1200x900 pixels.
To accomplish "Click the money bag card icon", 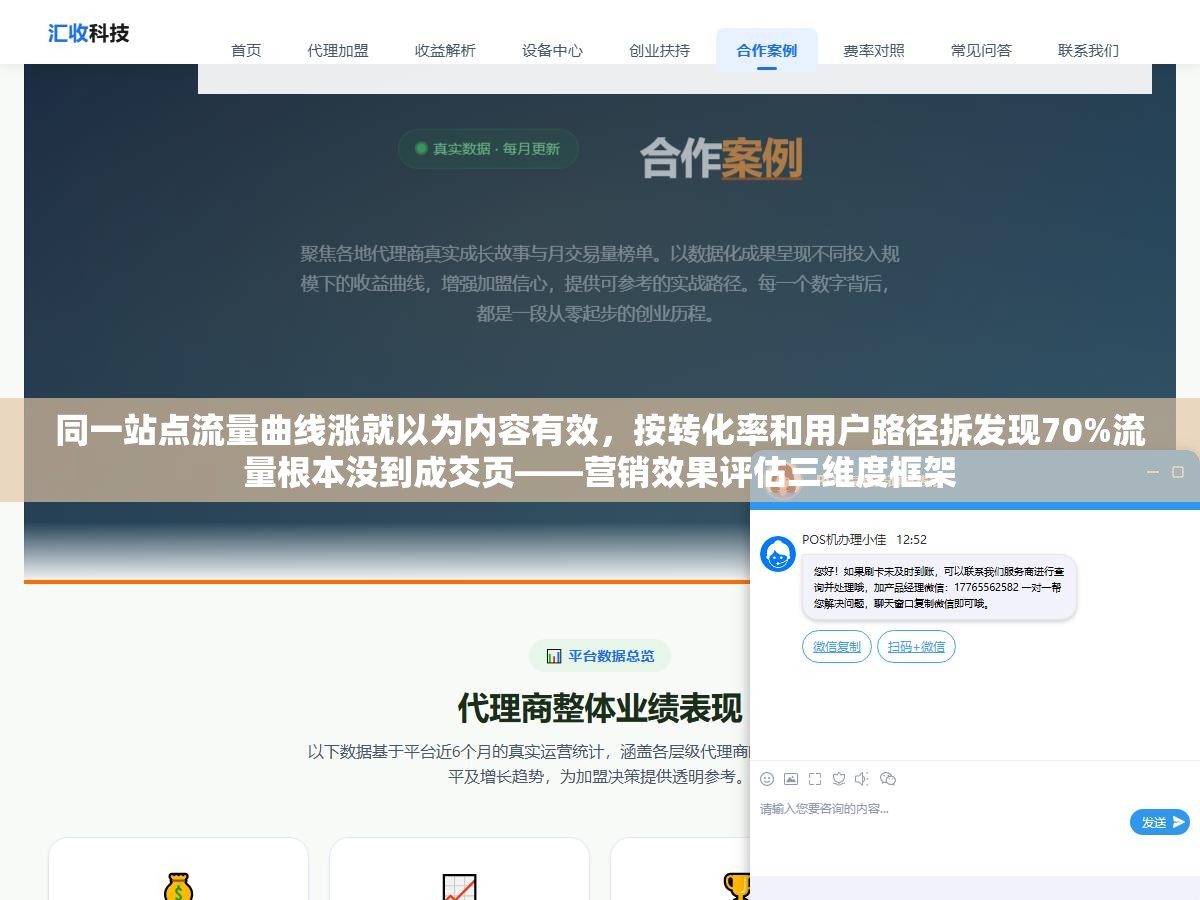I will 178,886.
